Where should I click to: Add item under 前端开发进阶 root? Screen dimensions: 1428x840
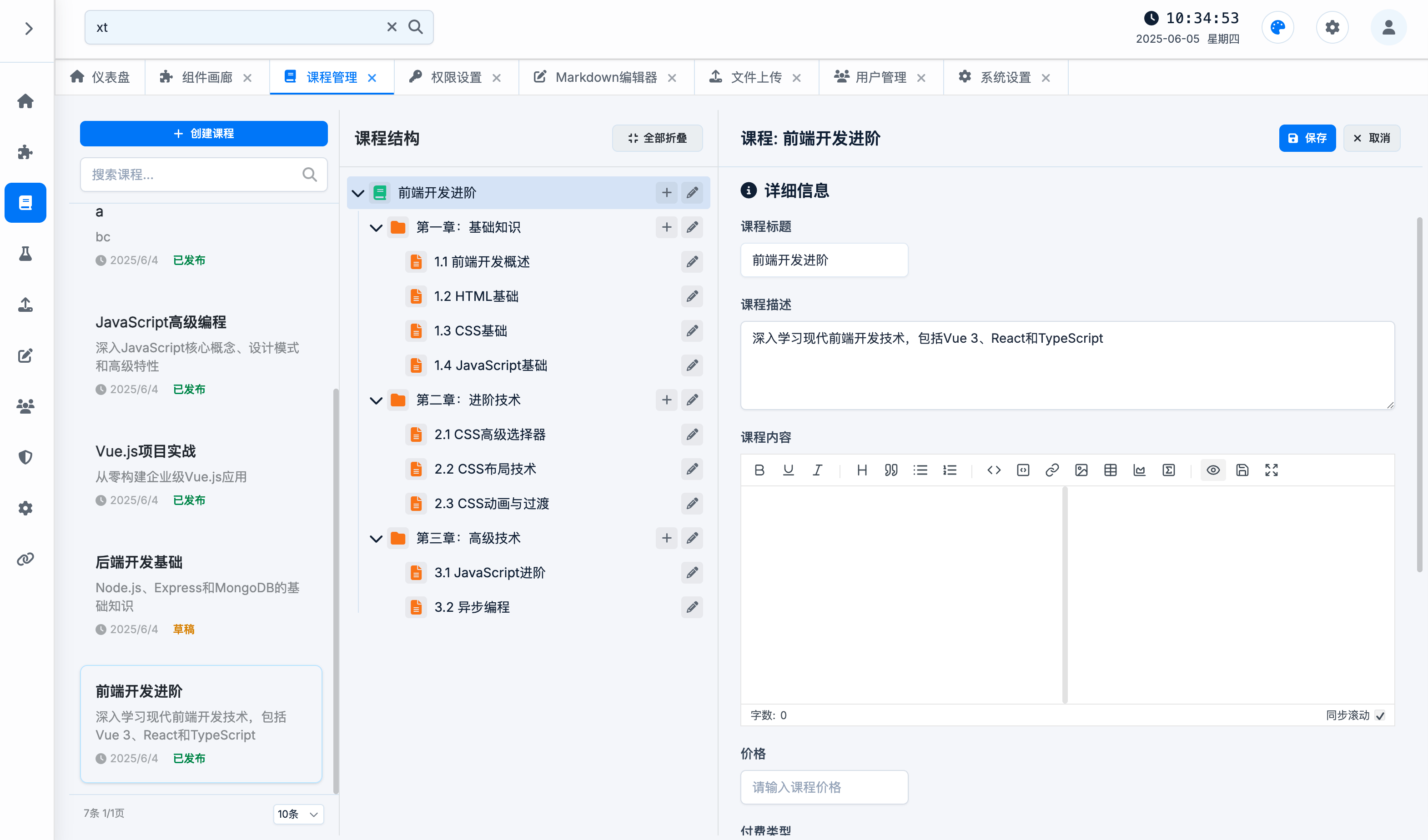point(666,193)
